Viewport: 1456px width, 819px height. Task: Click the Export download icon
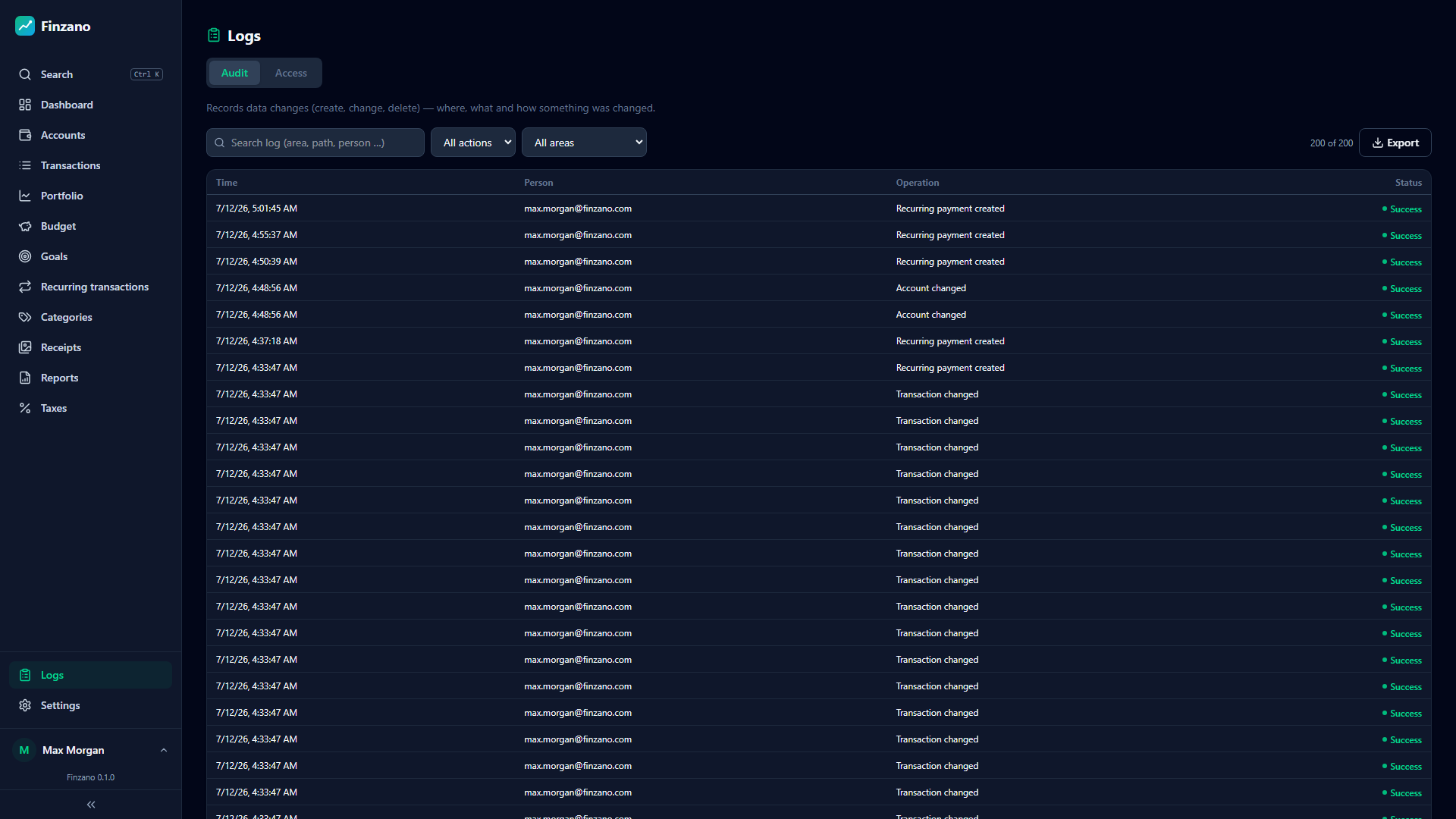[x=1378, y=143]
